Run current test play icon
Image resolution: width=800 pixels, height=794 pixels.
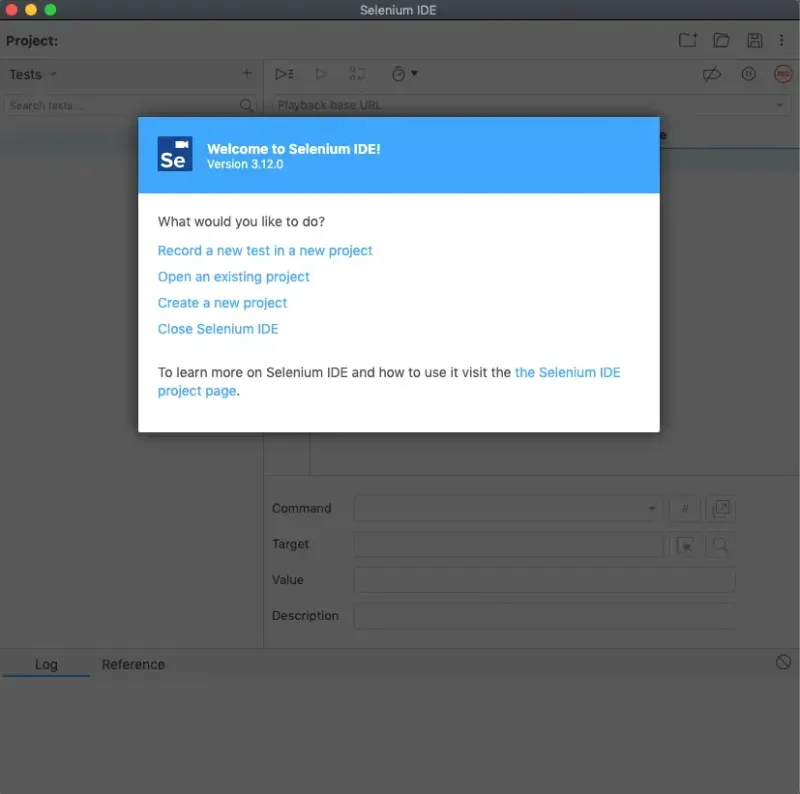pos(321,74)
